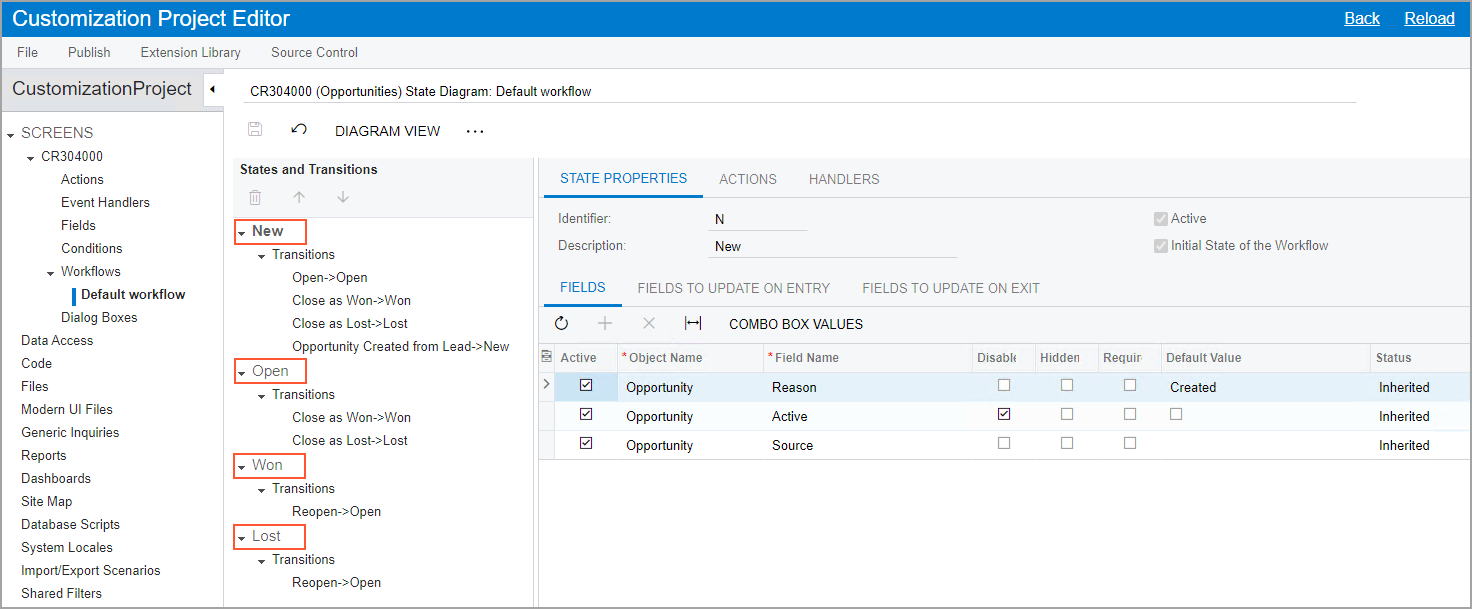Select Opportunity Created from Lead->New transition

(400, 346)
